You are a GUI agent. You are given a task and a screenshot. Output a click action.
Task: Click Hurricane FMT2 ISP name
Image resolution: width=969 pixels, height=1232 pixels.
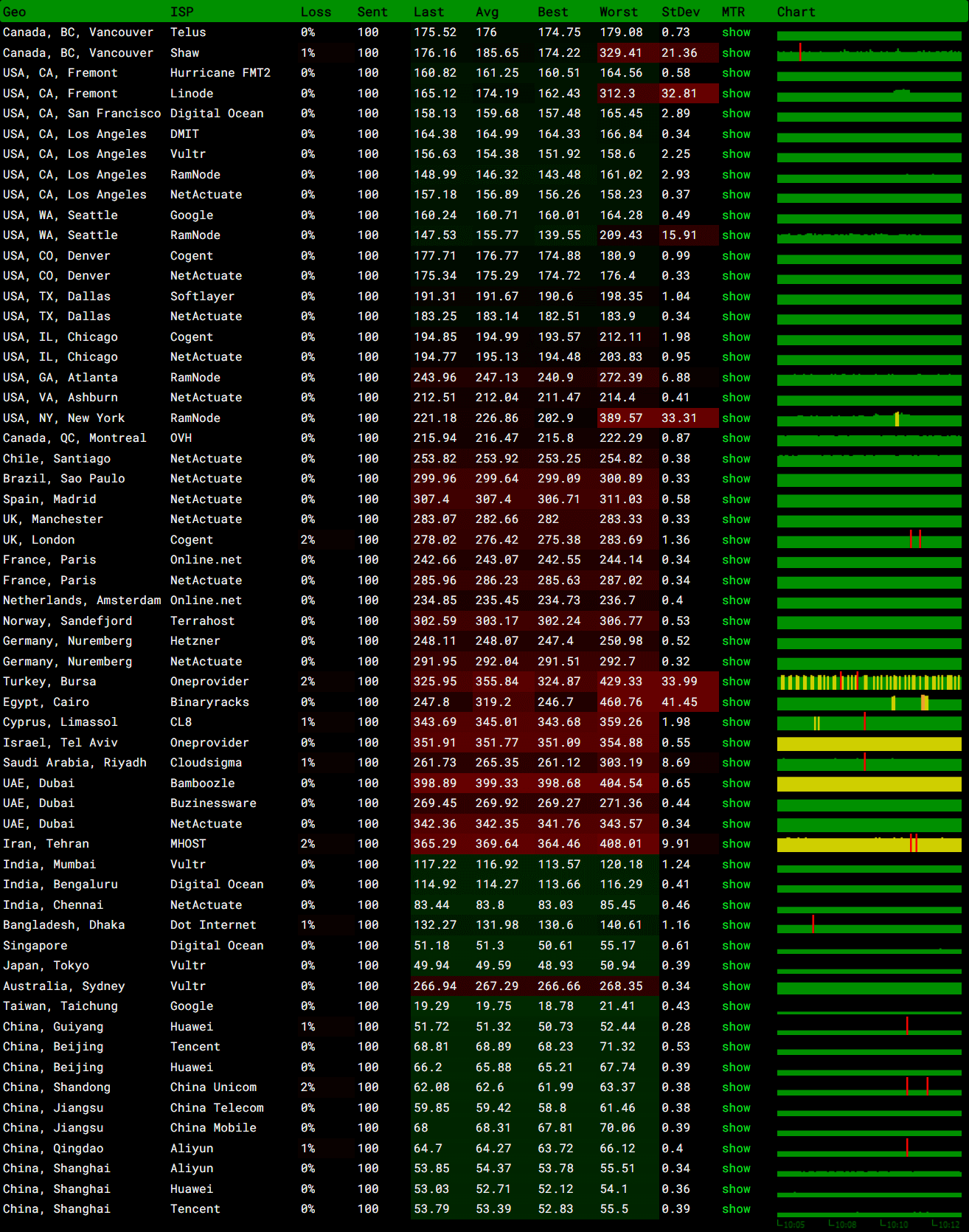pyautogui.click(x=220, y=73)
